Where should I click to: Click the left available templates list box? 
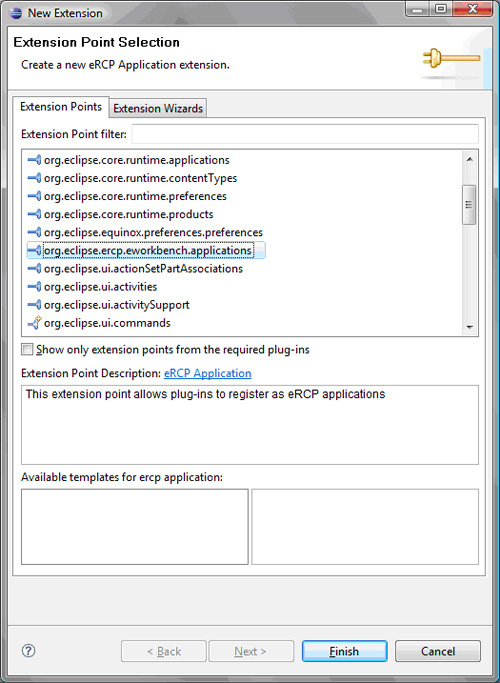(135, 527)
